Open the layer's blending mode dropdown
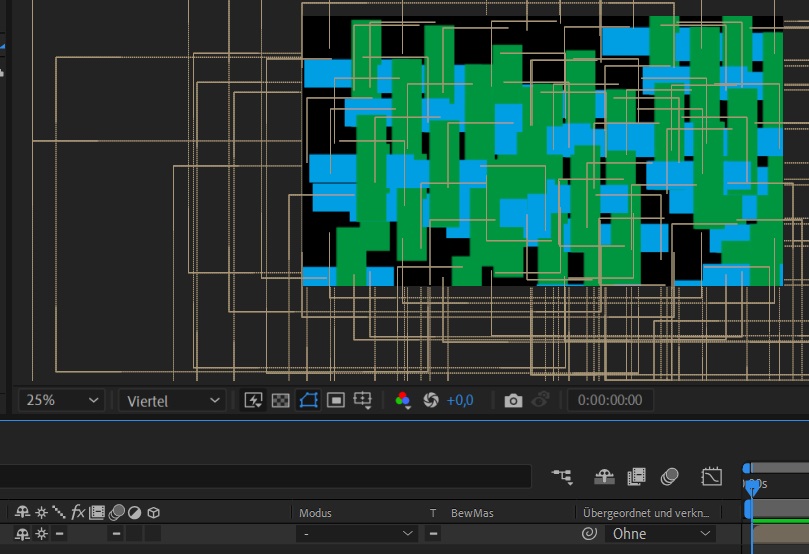The width and height of the screenshot is (809, 554). pos(357,533)
